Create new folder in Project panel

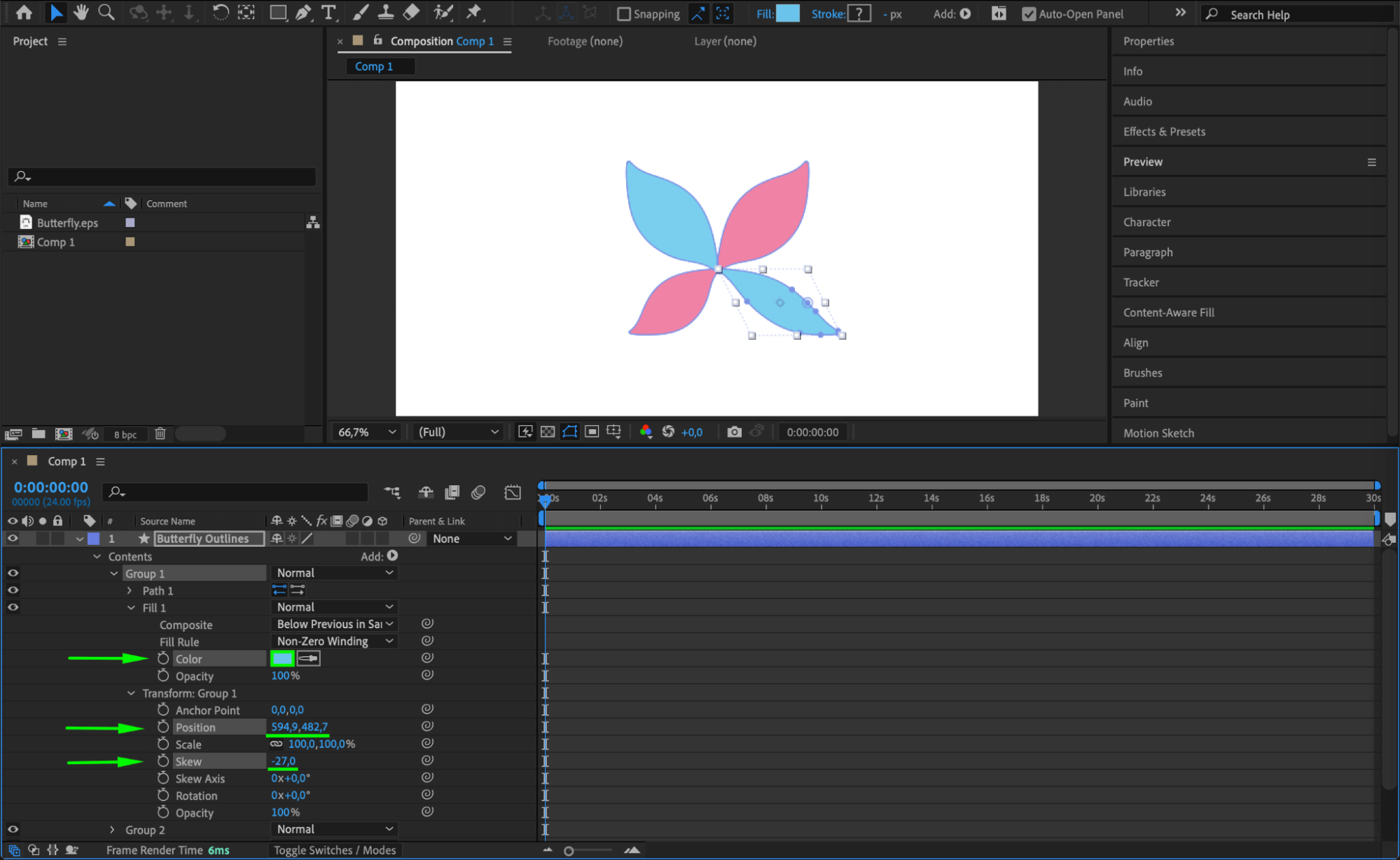click(39, 434)
